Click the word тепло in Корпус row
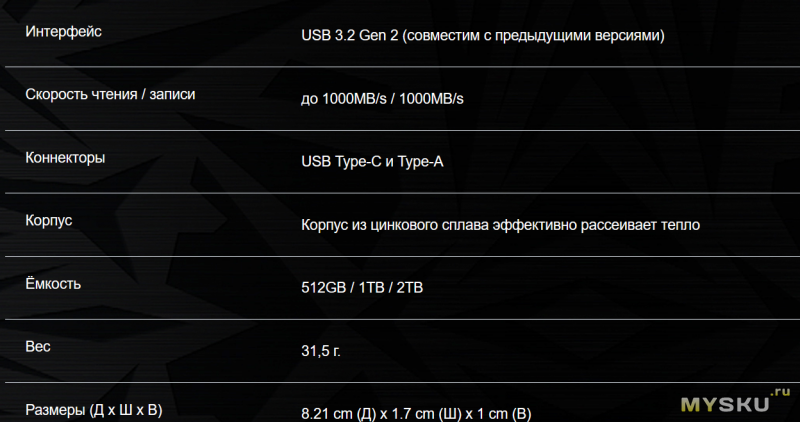The height and width of the screenshot is (422, 800). [x=681, y=224]
